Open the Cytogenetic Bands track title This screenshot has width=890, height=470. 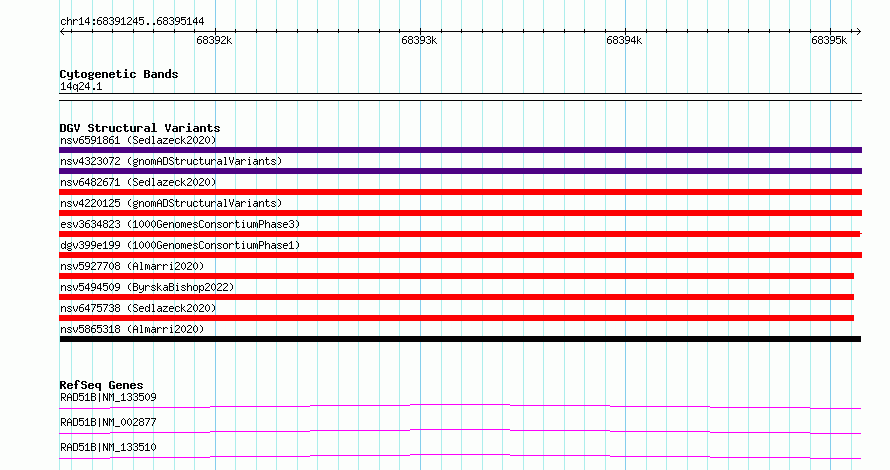point(119,74)
